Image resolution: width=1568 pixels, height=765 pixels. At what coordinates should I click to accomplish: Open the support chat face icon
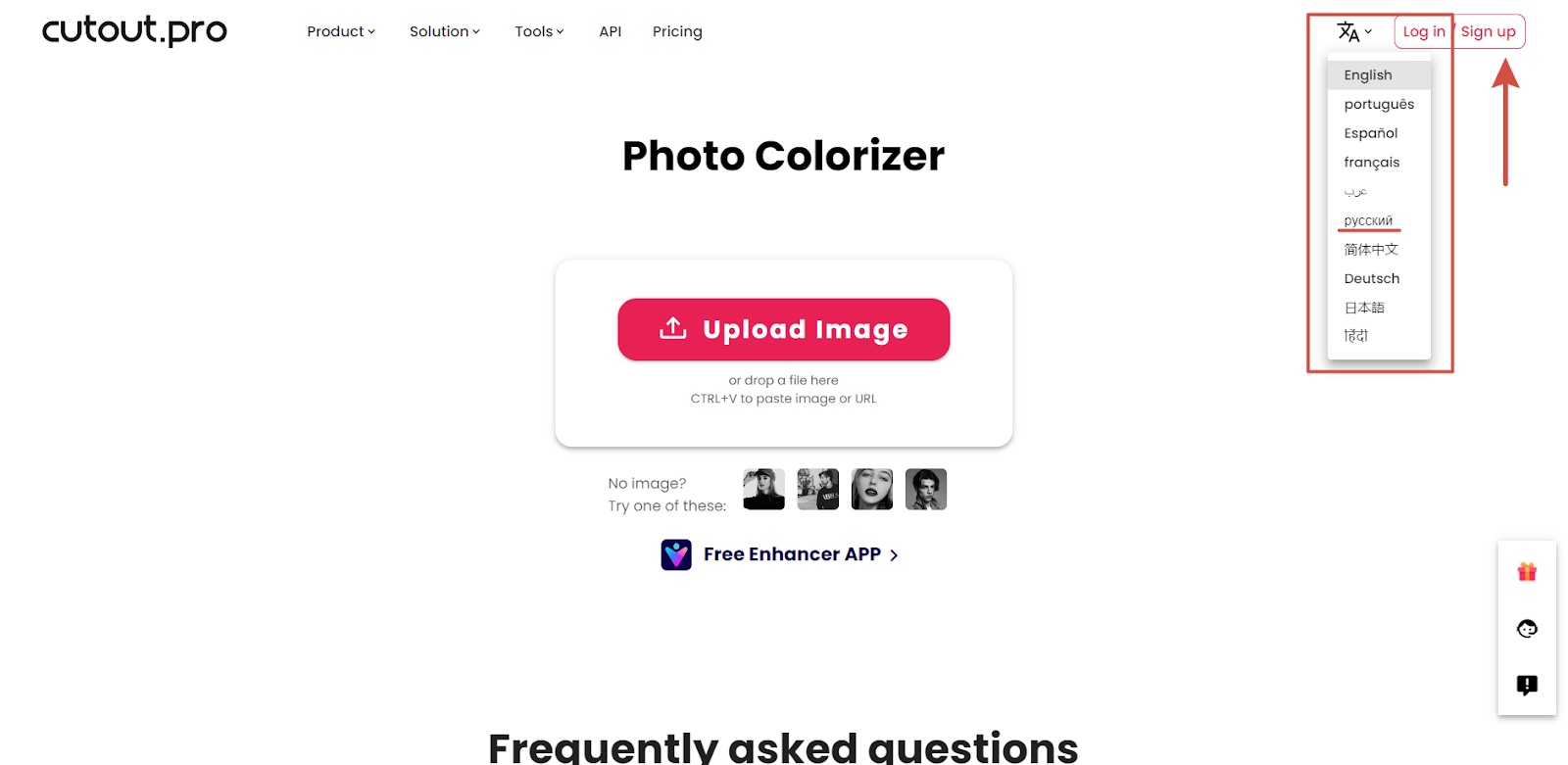[x=1527, y=629]
